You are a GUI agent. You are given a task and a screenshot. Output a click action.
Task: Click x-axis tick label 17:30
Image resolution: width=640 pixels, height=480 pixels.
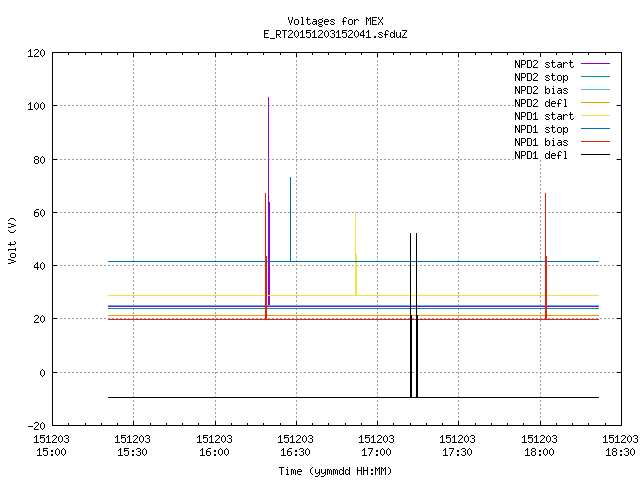(x=458, y=452)
